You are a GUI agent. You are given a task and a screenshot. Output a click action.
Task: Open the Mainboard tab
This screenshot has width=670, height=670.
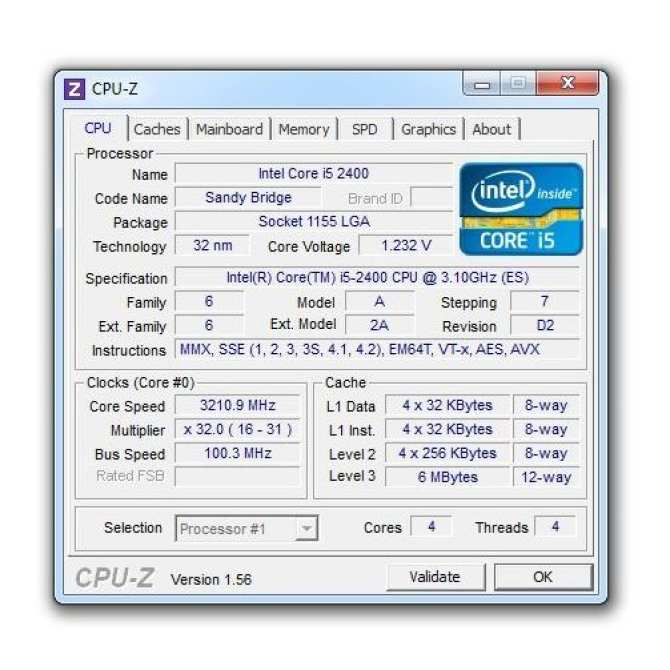(229, 129)
